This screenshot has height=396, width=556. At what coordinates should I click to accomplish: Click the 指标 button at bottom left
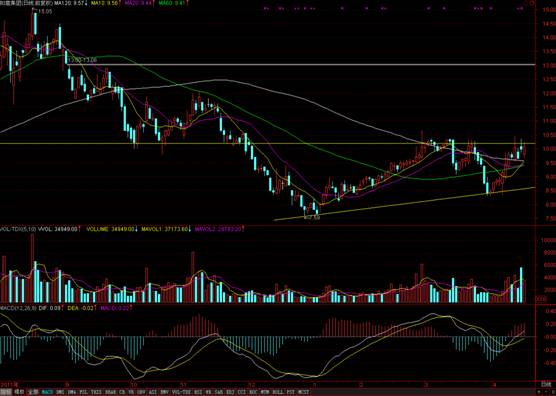pos(5,392)
